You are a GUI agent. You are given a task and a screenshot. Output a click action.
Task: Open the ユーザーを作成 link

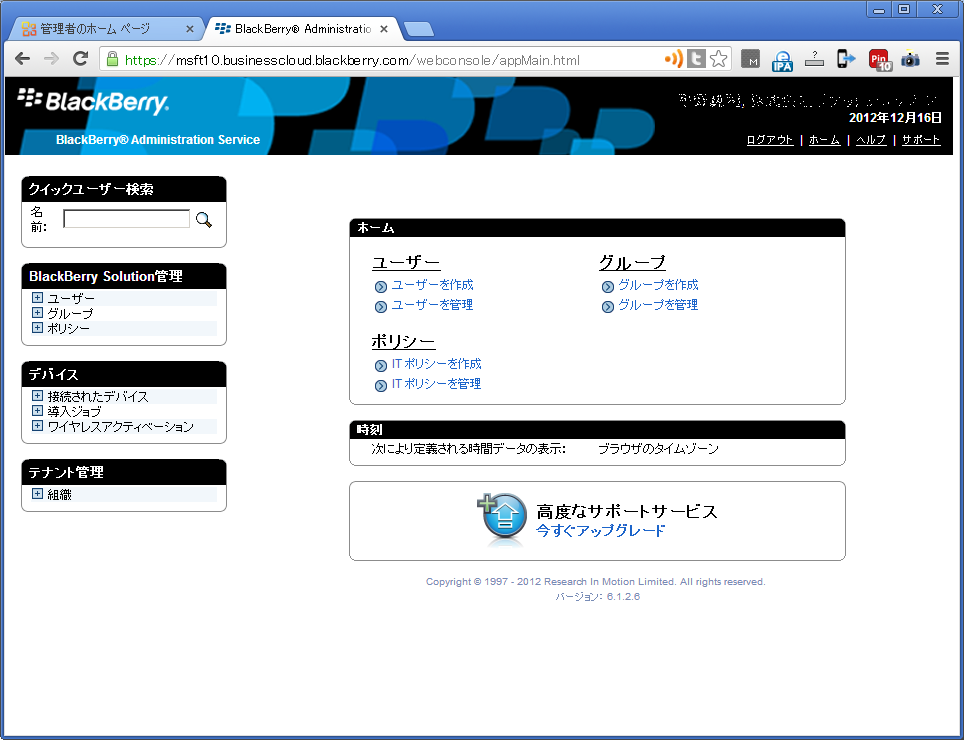click(432, 285)
